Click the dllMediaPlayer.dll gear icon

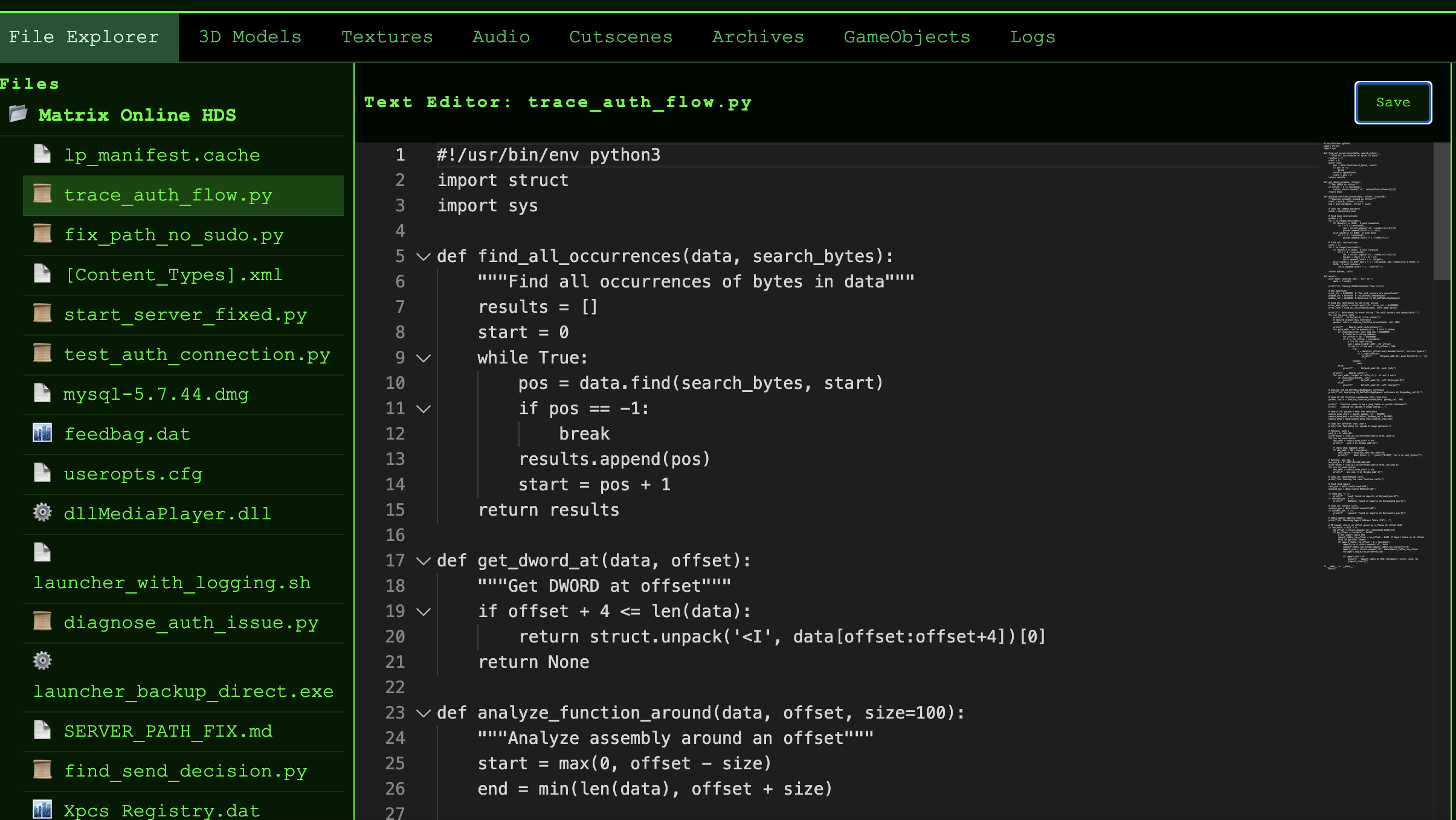42,513
